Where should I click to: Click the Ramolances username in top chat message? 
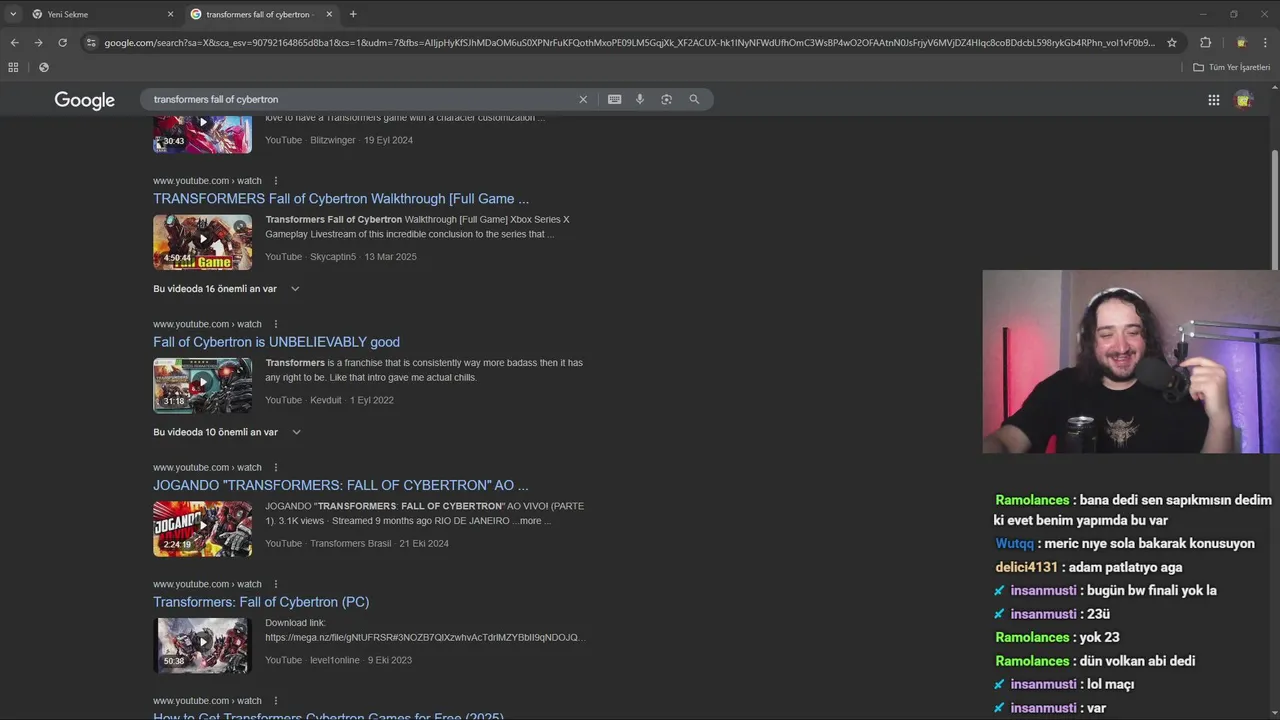pos(1032,500)
